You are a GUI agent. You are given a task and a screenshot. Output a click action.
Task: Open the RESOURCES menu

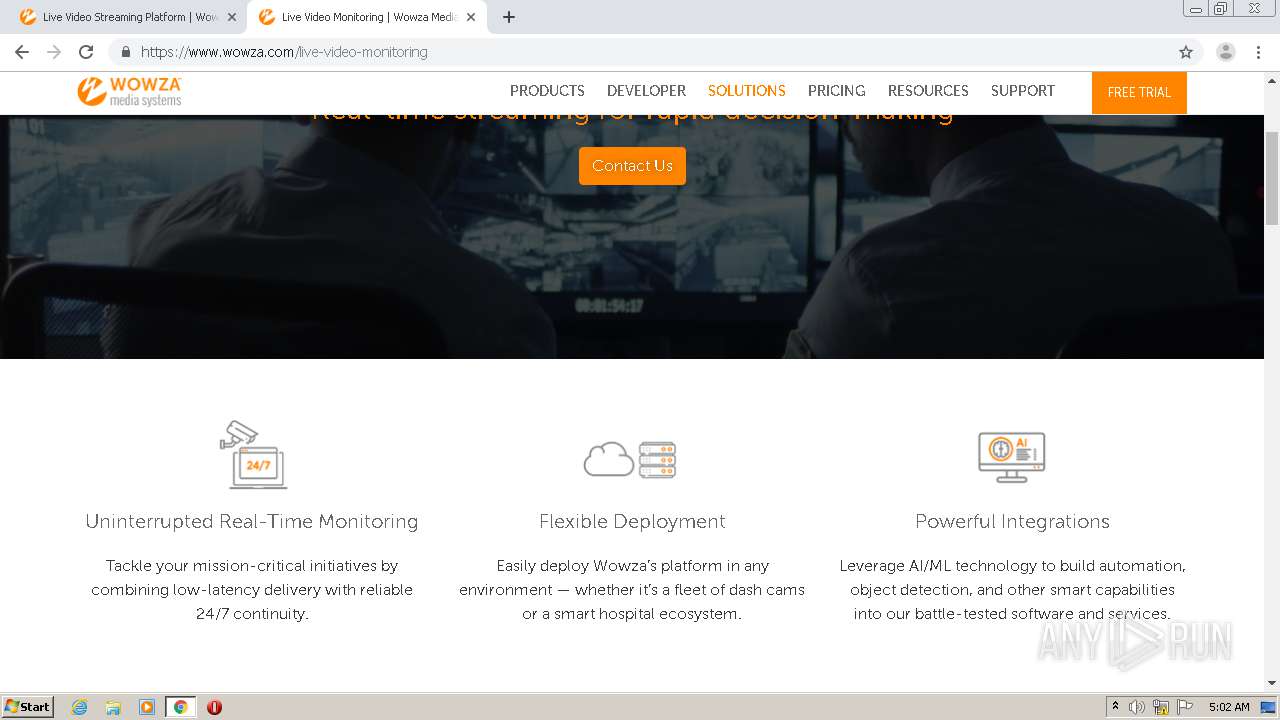click(928, 91)
